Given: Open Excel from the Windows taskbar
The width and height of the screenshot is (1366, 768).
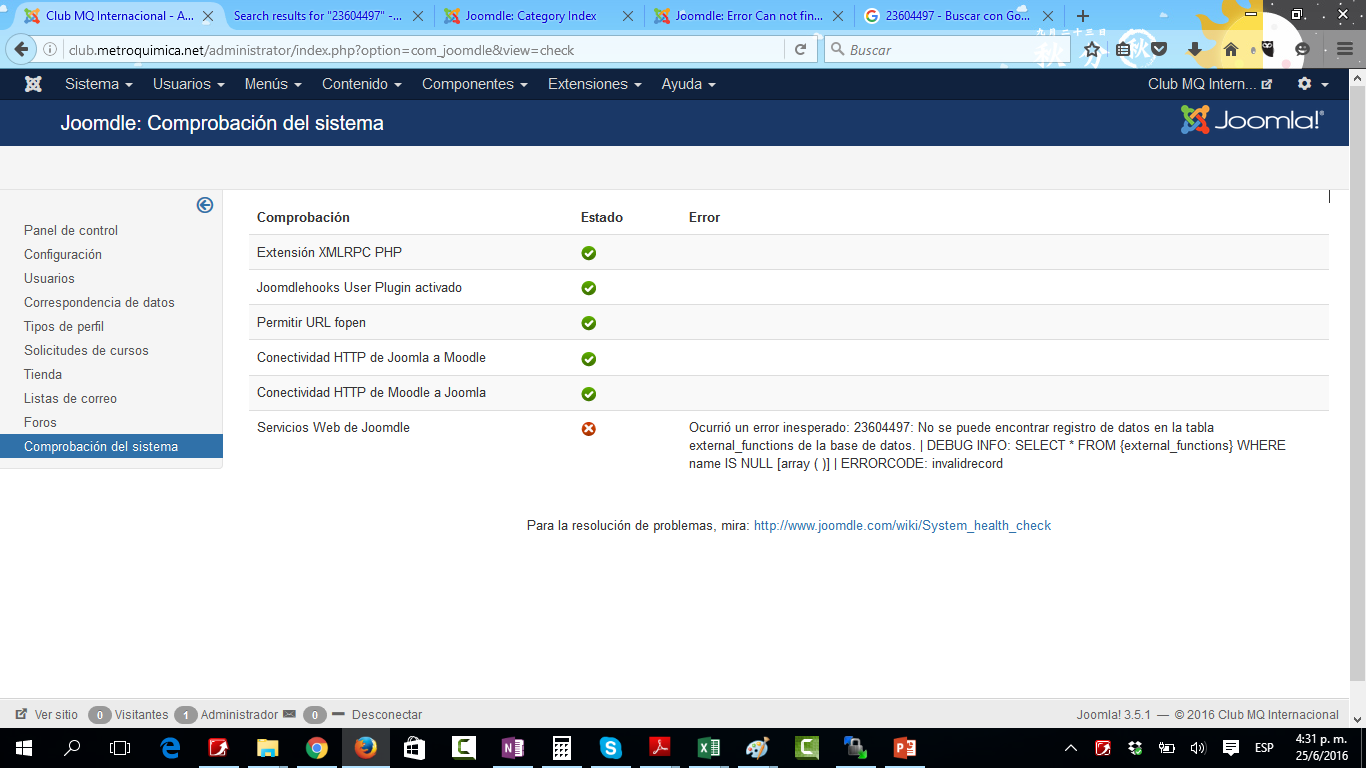Looking at the screenshot, I should coord(708,748).
